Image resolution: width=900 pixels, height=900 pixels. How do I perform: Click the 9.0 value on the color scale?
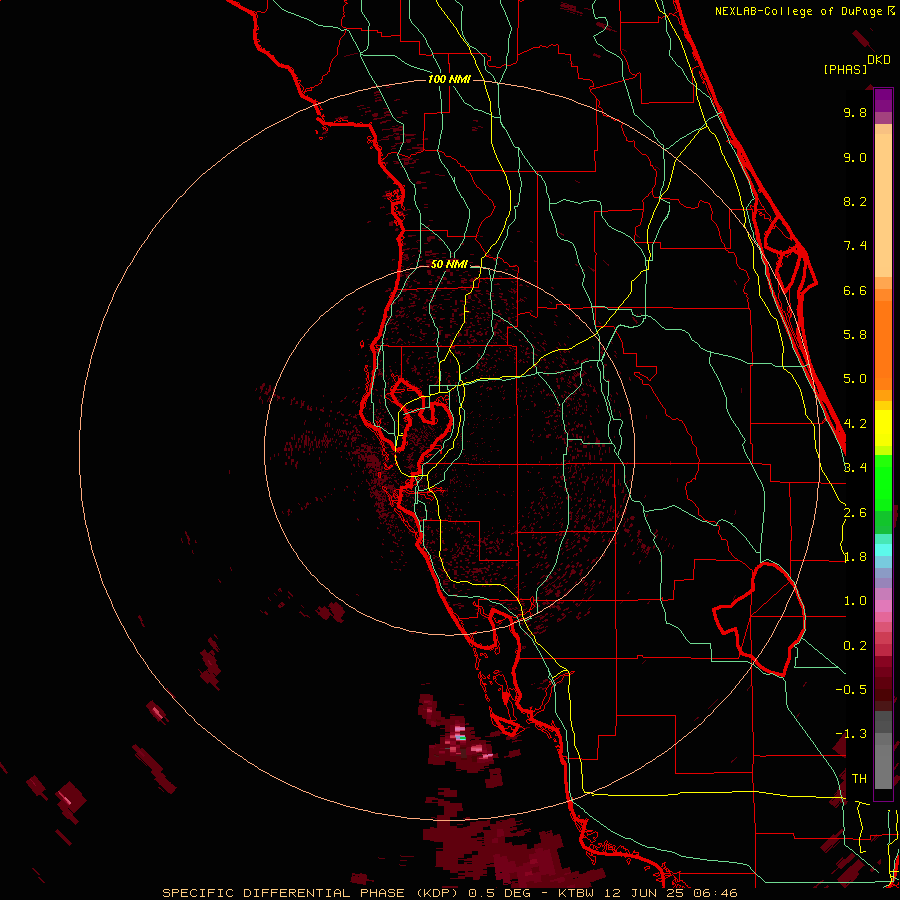click(855, 157)
